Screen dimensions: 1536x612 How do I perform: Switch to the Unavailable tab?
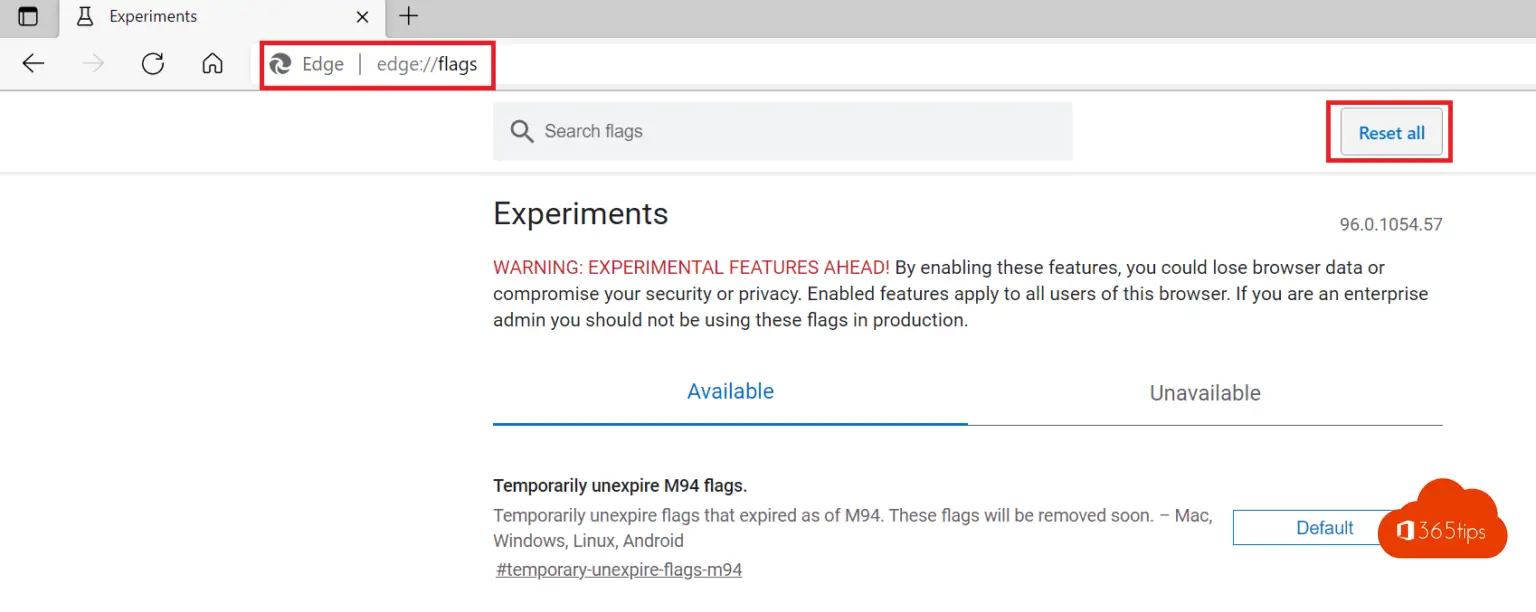point(1205,393)
